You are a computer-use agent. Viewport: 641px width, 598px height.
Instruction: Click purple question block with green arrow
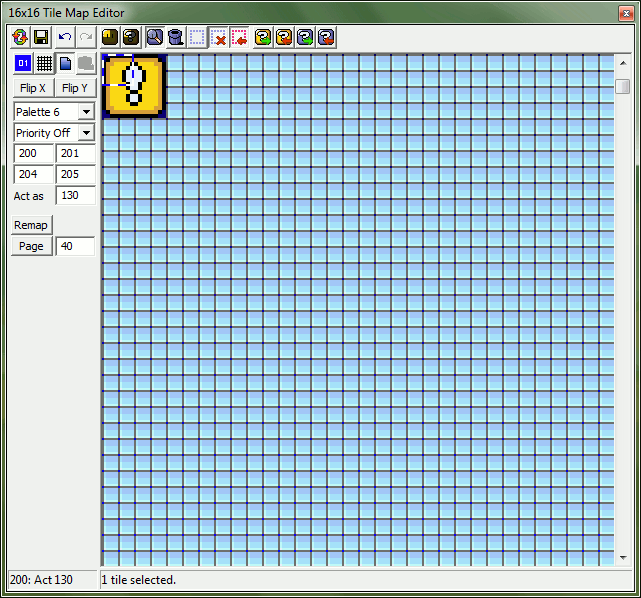(x=305, y=38)
